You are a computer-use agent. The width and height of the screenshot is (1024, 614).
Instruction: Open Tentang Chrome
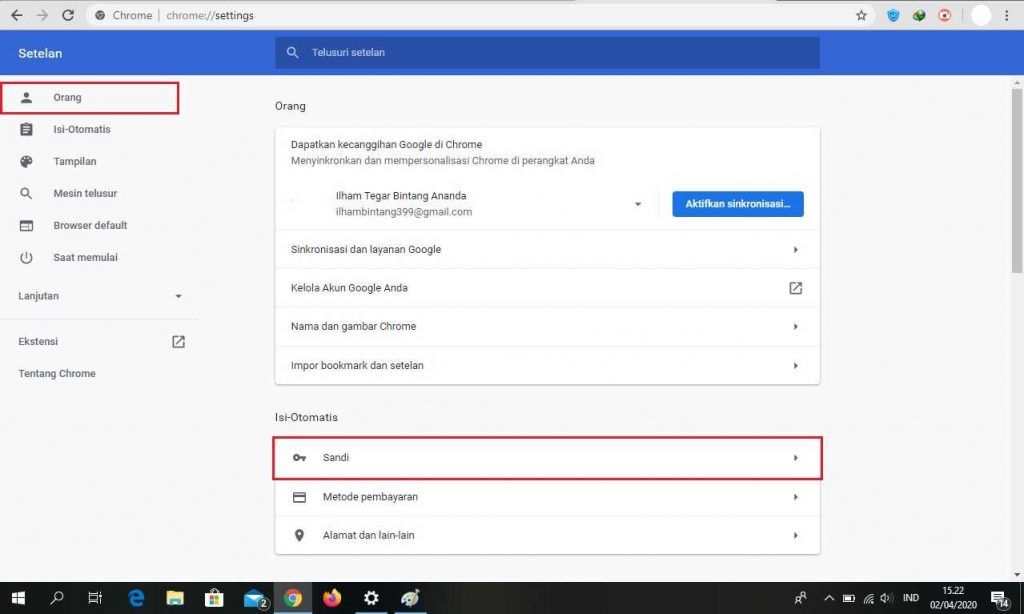pyautogui.click(x=57, y=374)
